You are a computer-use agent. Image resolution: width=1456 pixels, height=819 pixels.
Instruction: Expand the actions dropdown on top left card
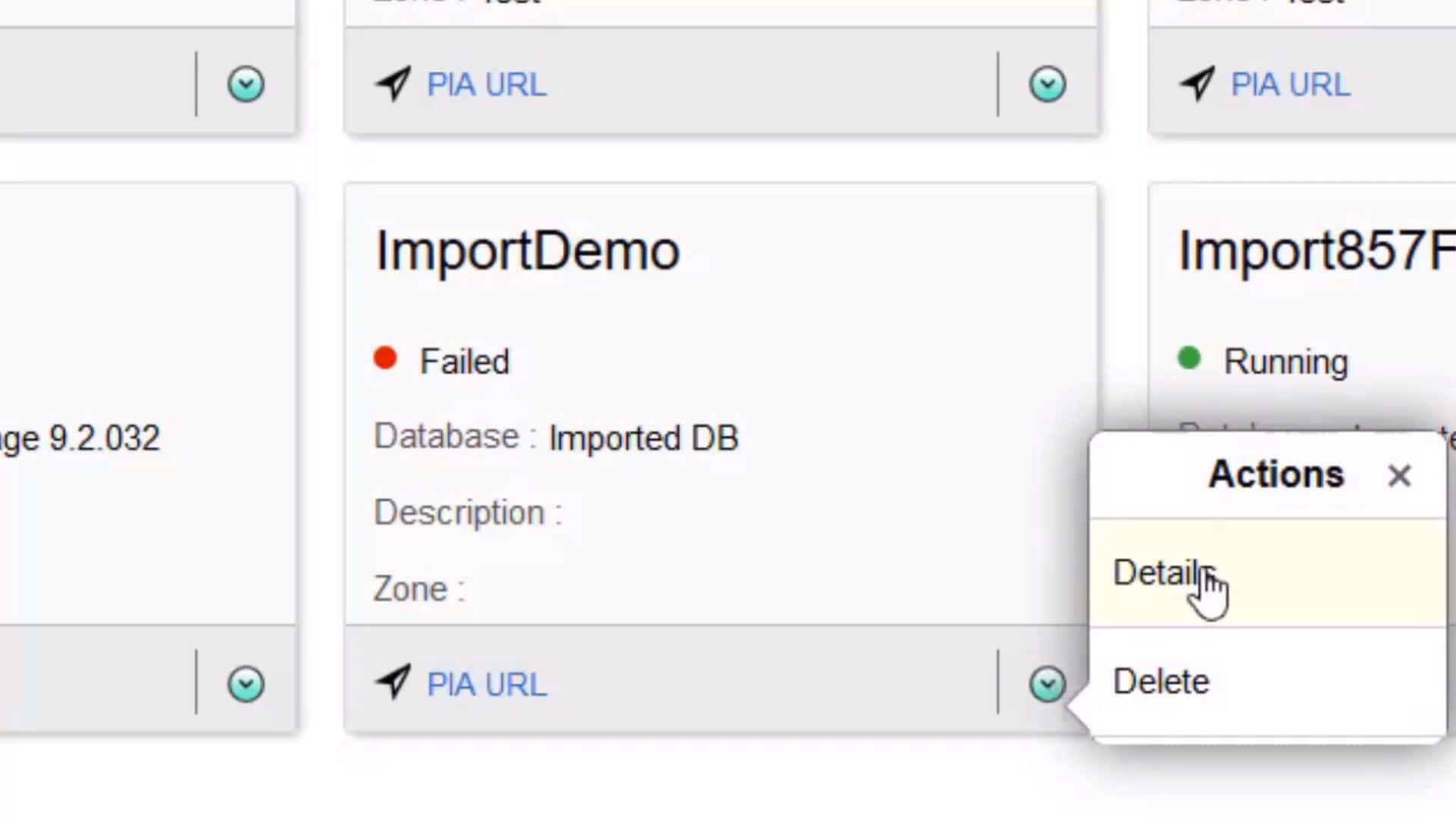[x=246, y=84]
